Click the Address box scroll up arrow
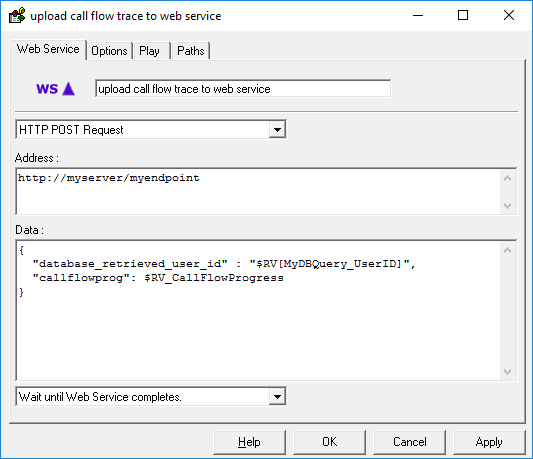 (508, 178)
